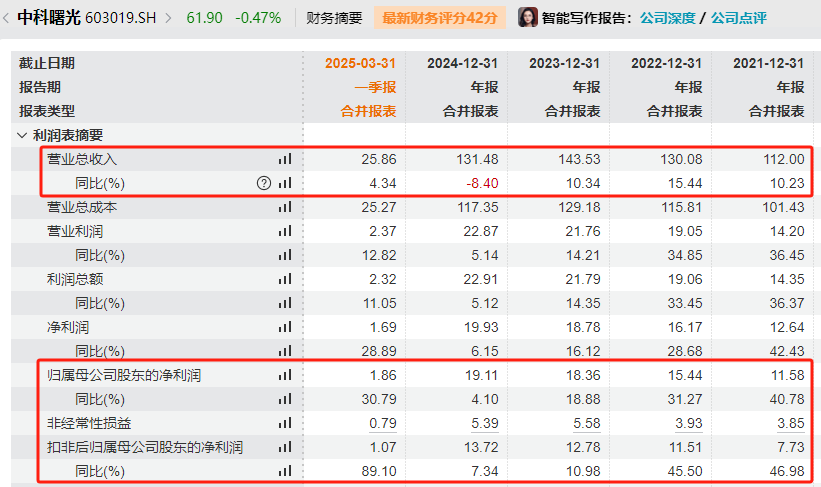The image size is (821, 487).
Task: Open the 公司深度 report link
Action: click(x=668, y=18)
